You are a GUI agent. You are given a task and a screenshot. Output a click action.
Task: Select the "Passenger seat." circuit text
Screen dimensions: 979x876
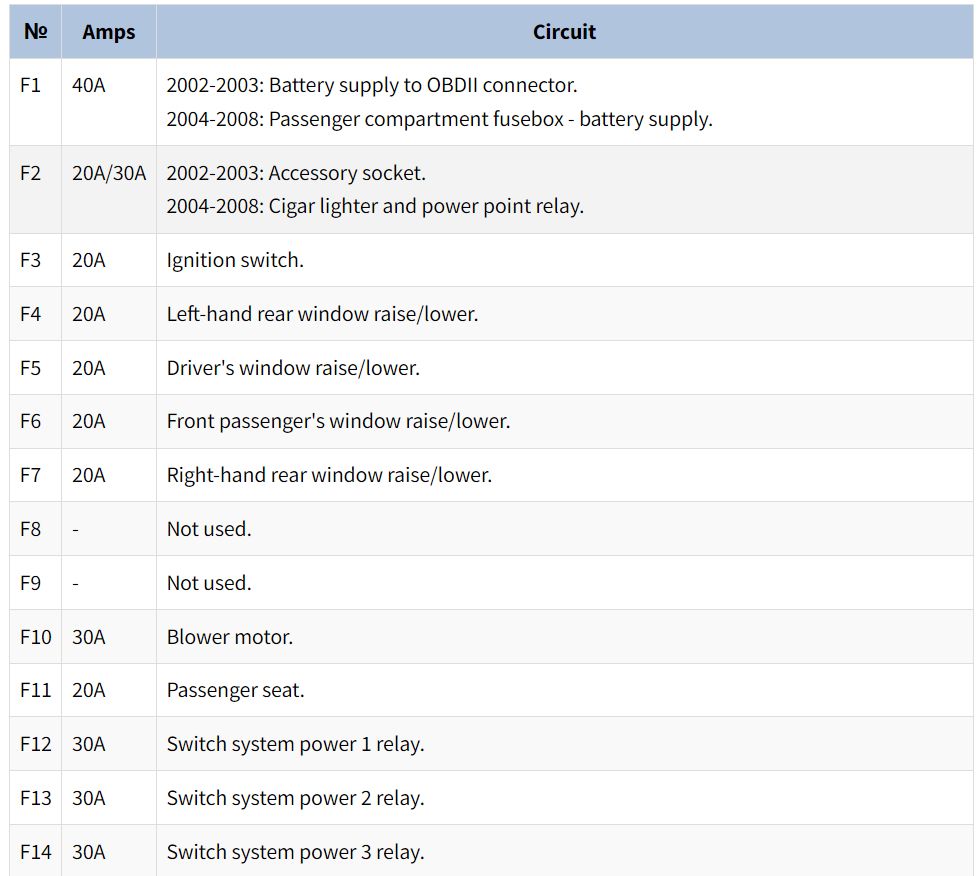(x=235, y=691)
